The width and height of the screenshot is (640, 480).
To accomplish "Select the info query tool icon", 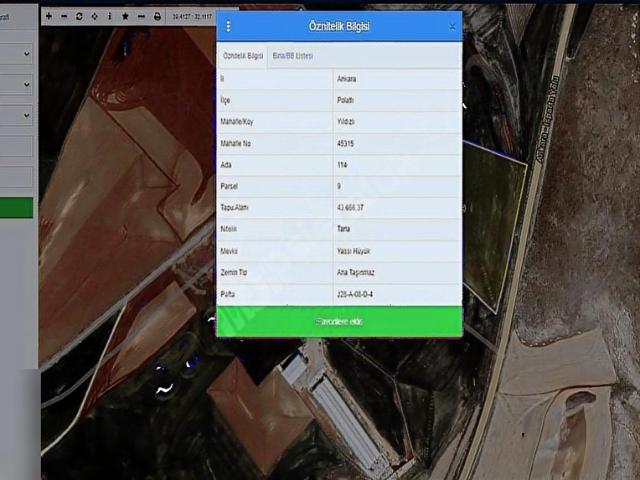I will click(109, 16).
